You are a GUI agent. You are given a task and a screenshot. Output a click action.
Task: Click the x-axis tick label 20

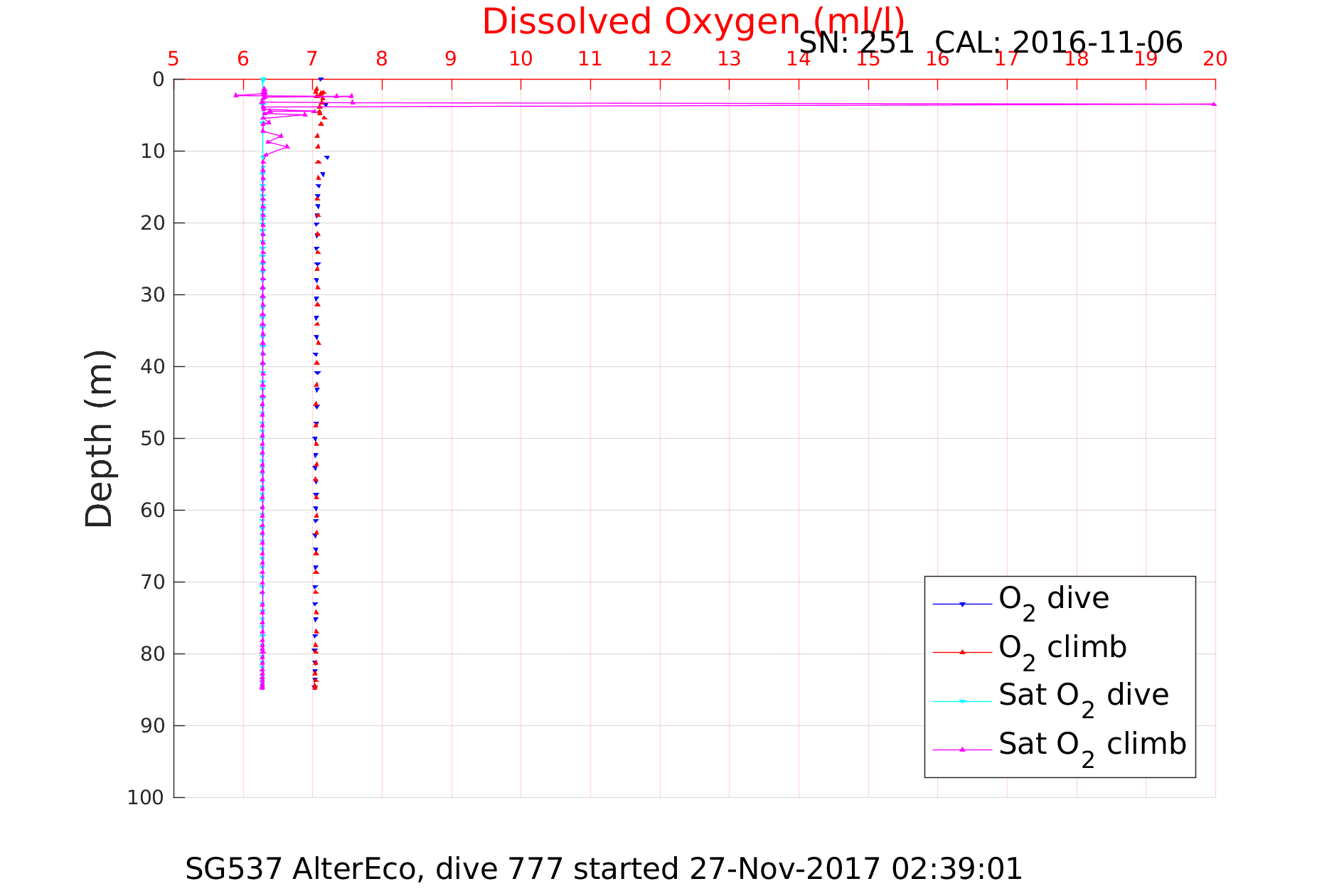coord(1215,59)
